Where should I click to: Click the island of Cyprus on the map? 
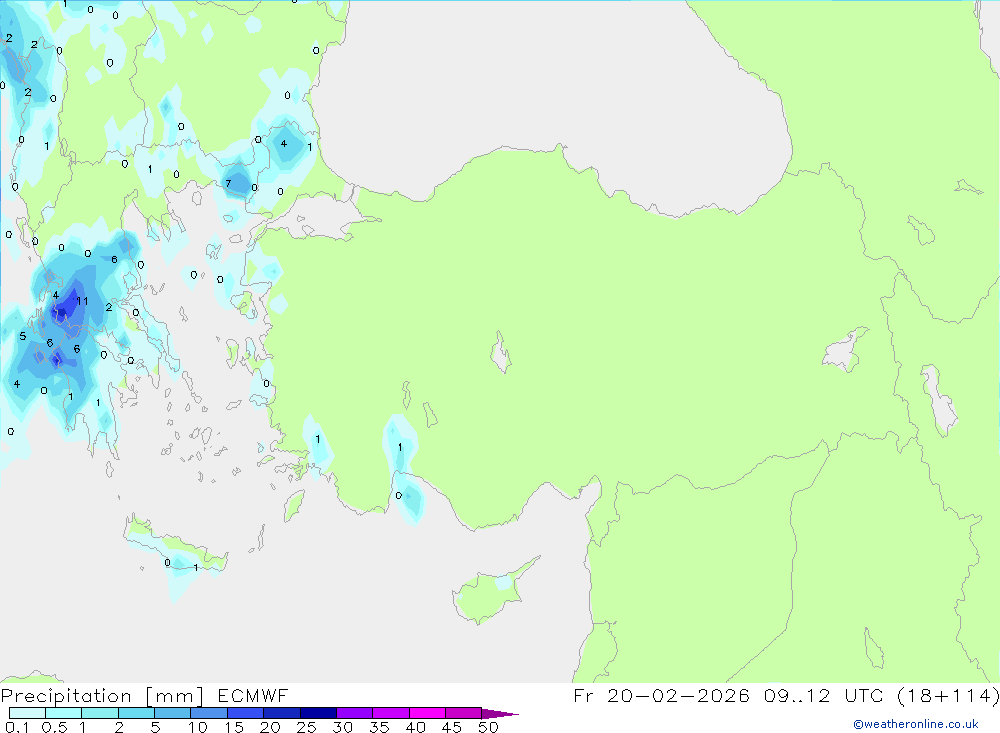click(x=488, y=595)
